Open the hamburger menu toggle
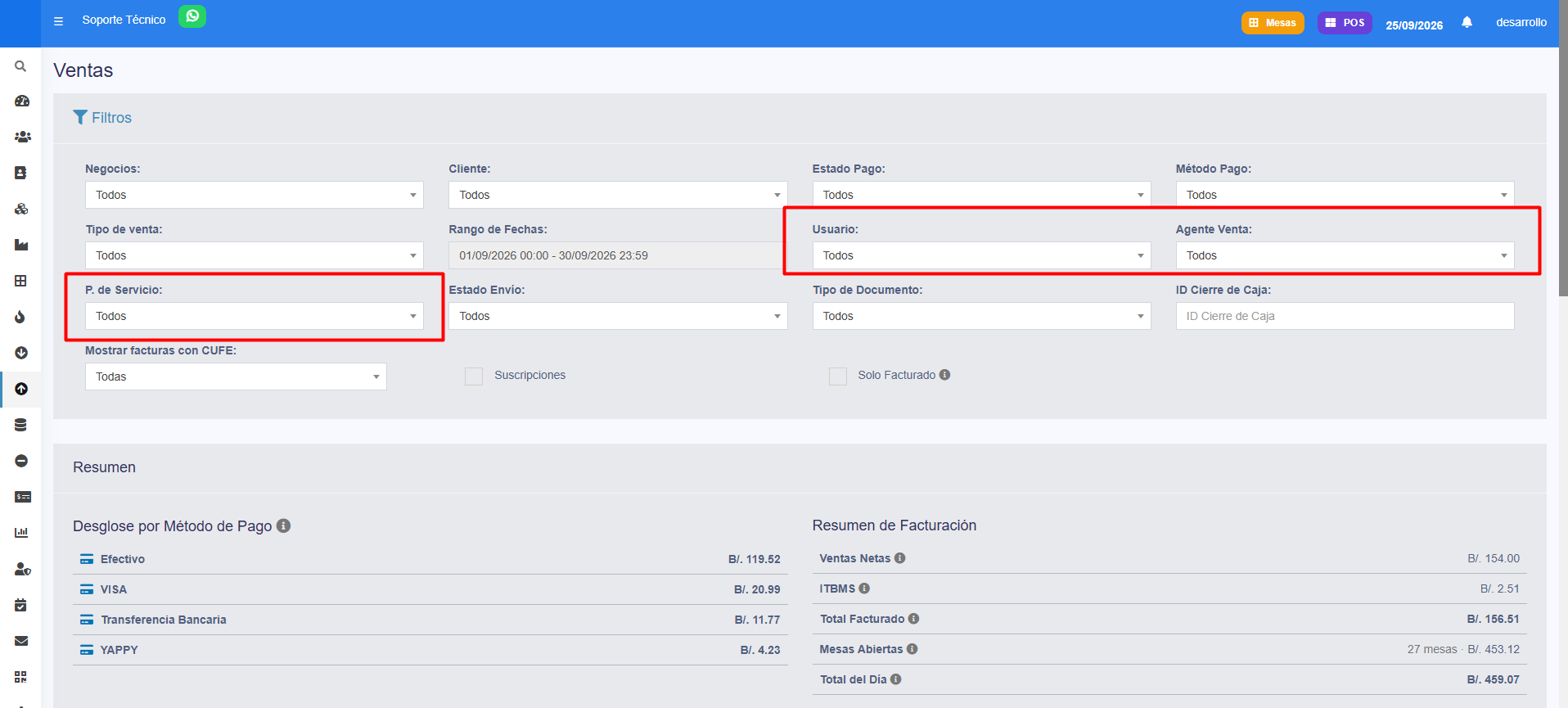 click(x=58, y=21)
